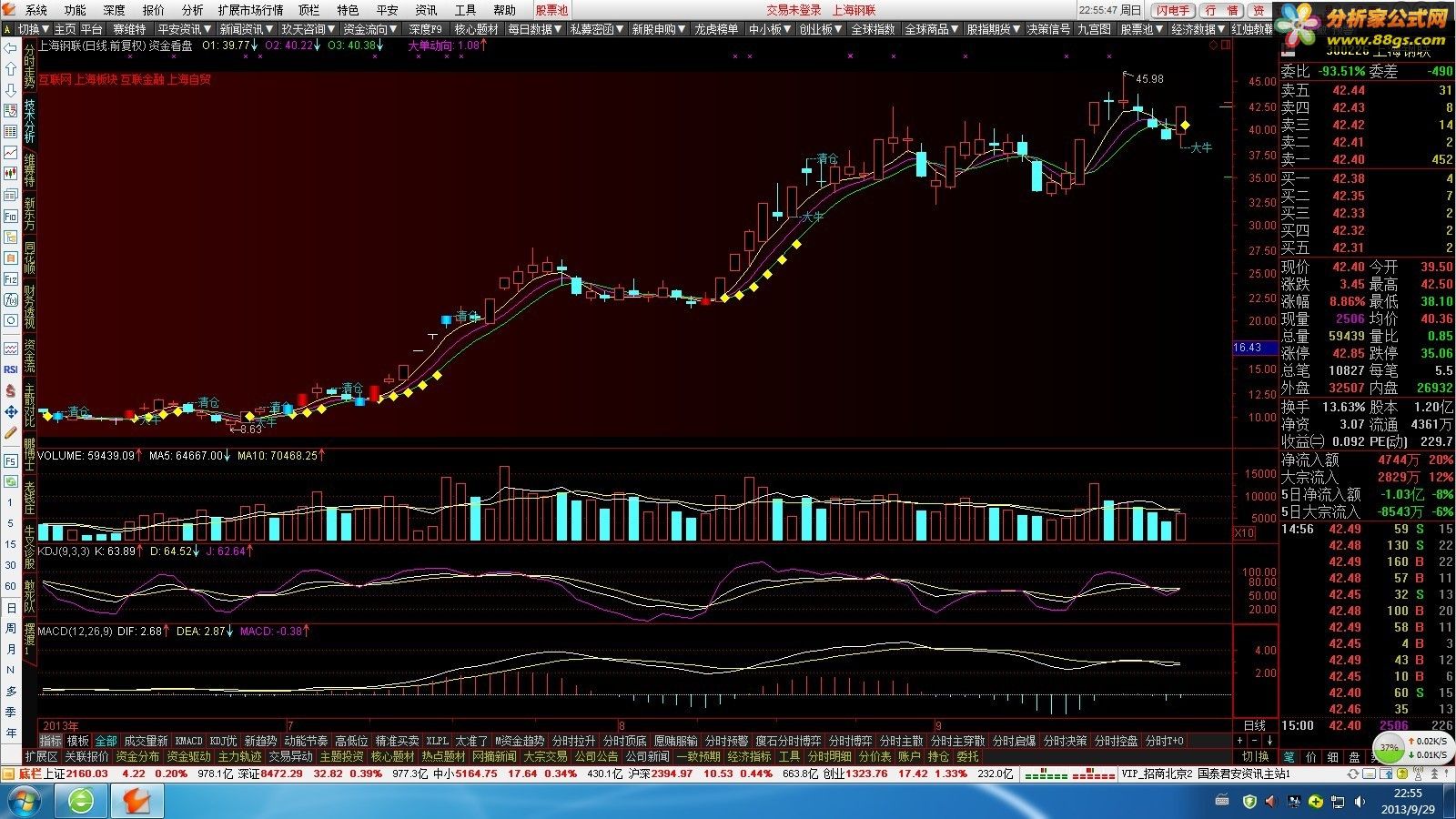The image size is (1456, 819).
Task: Click the red S icon in sidebar
Action: (x=11, y=391)
